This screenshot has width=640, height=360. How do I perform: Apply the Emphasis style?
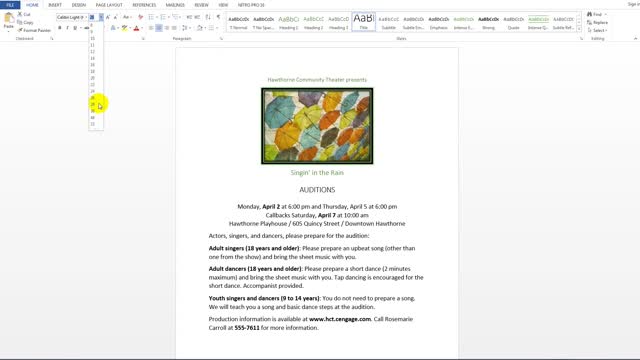click(439, 22)
